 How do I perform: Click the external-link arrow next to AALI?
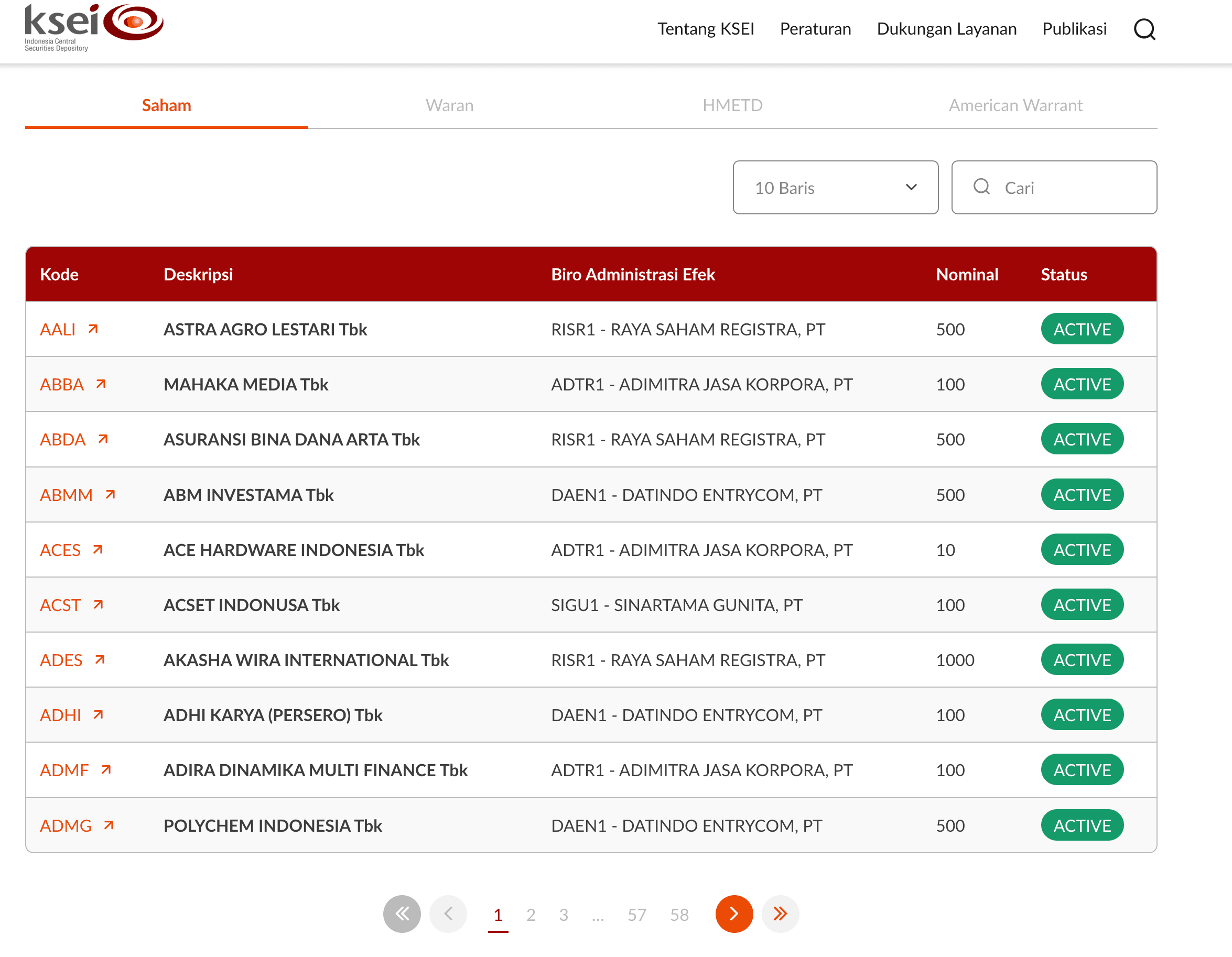pyautogui.click(x=94, y=328)
